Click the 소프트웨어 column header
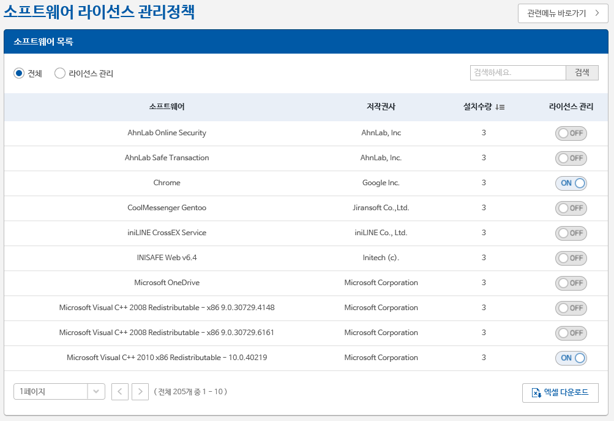This screenshot has height=421, width=614. tap(167, 107)
